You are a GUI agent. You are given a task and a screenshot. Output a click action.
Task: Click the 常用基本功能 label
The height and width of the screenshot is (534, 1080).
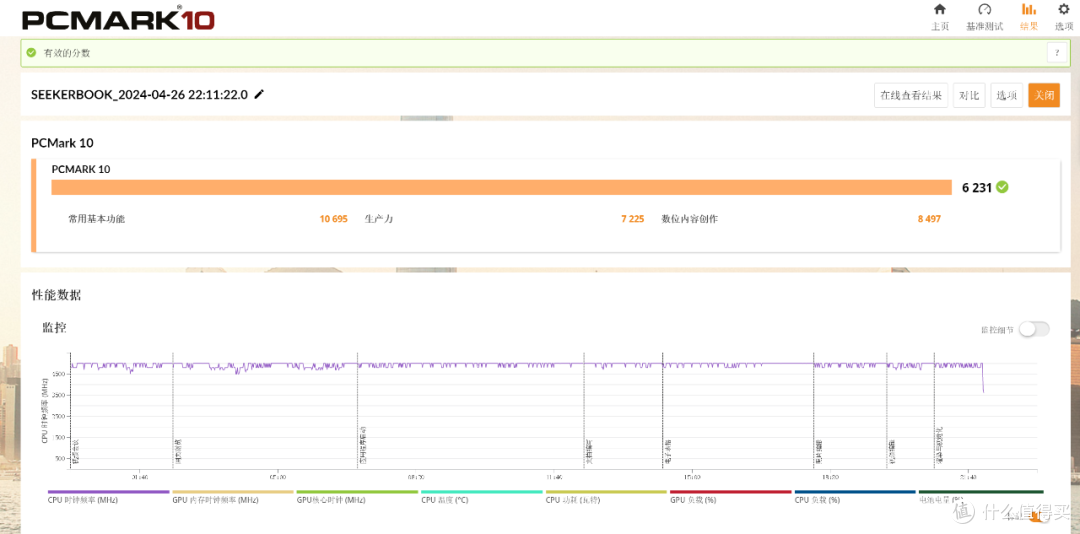pos(96,219)
